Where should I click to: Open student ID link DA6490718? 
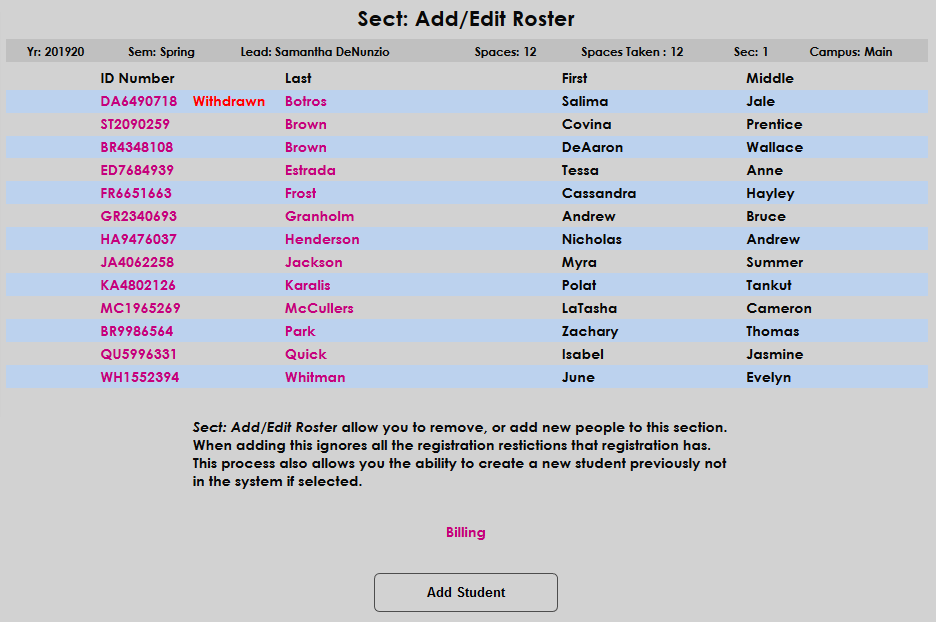coord(142,100)
